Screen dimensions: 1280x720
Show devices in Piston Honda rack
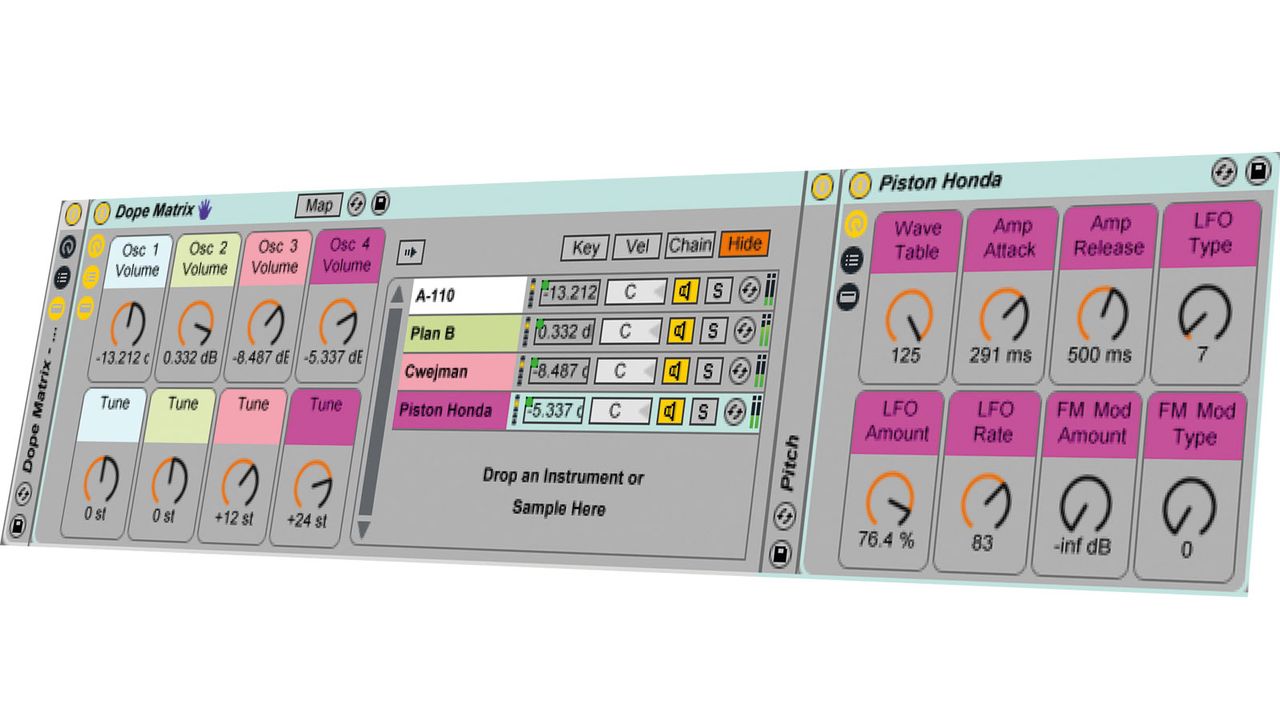[x=848, y=297]
